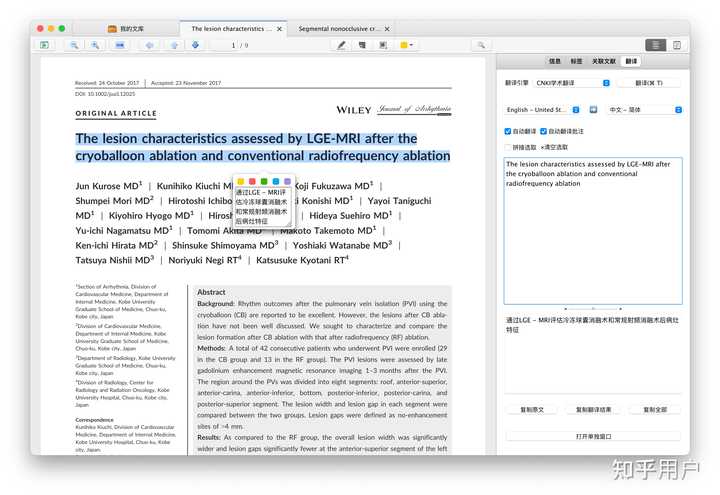Open the 信息 info panel tab
This screenshot has height=495, width=720.
click(x=555, y=61)
